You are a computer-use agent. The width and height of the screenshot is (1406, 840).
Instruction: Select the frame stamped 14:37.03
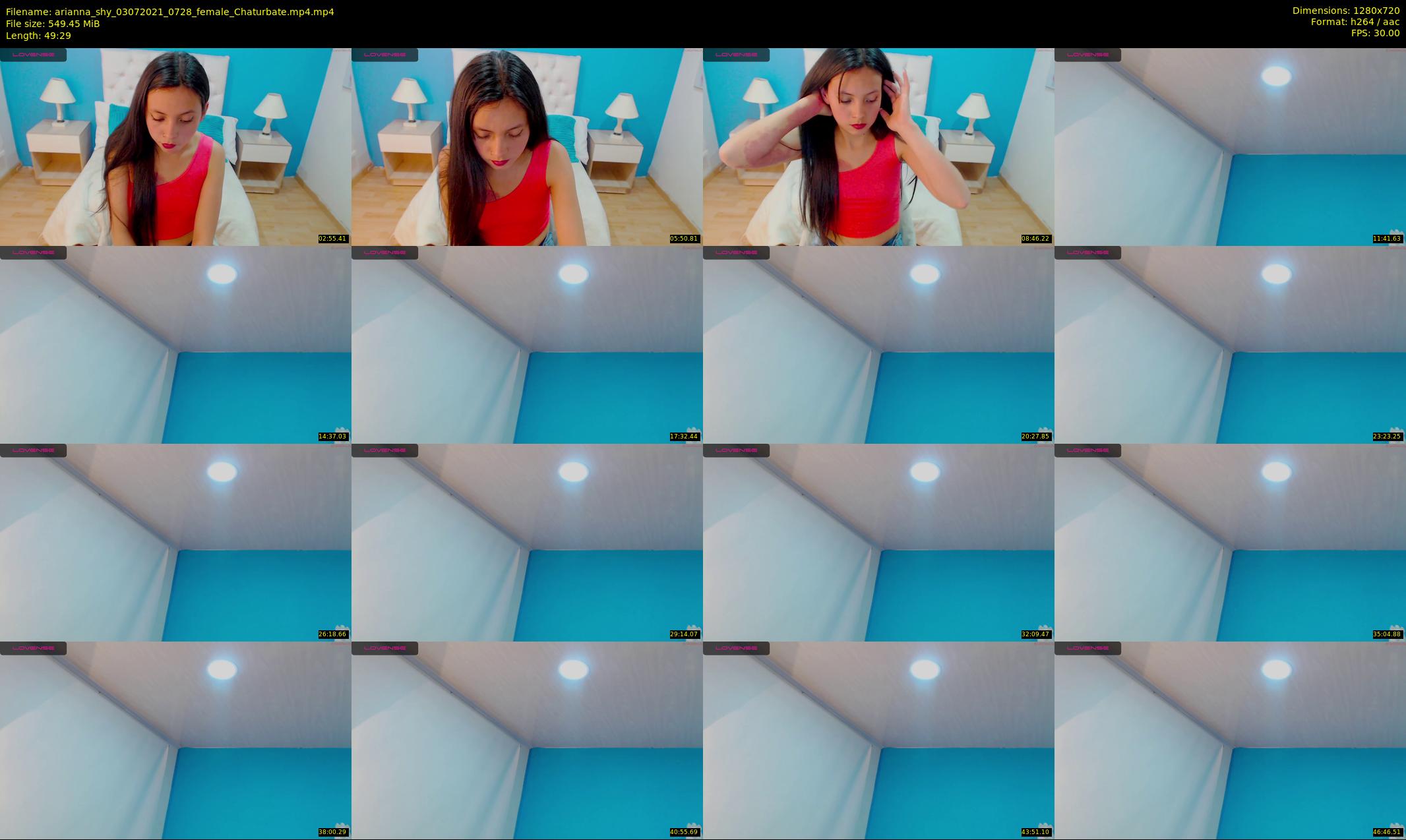point(175,344)
